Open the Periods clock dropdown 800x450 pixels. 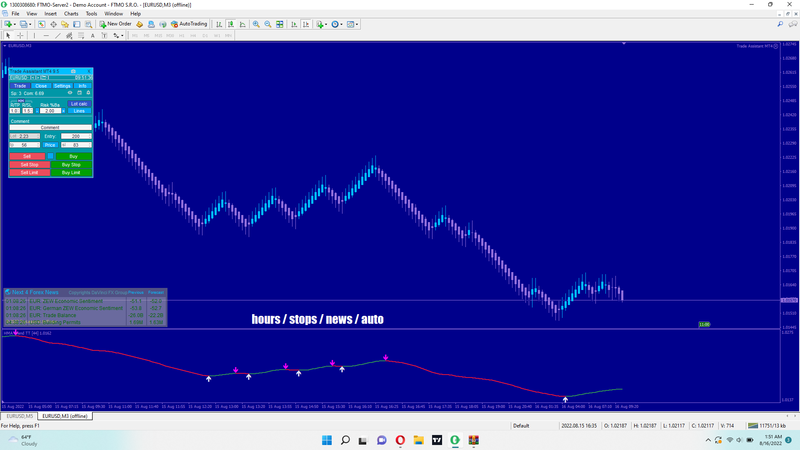point(336,24)
